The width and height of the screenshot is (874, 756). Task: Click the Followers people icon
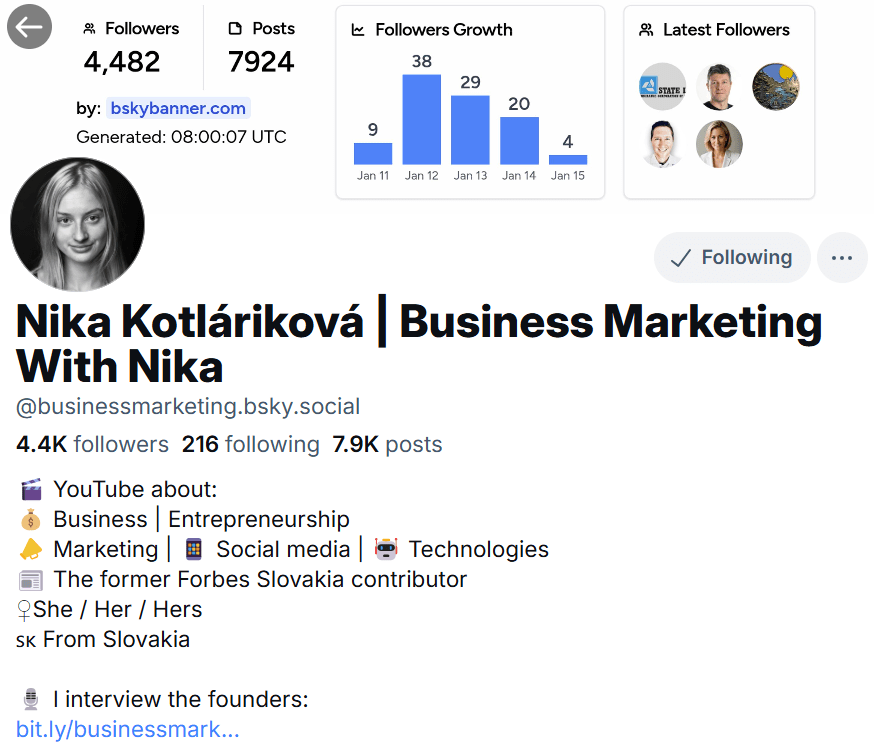click(89, 28)
